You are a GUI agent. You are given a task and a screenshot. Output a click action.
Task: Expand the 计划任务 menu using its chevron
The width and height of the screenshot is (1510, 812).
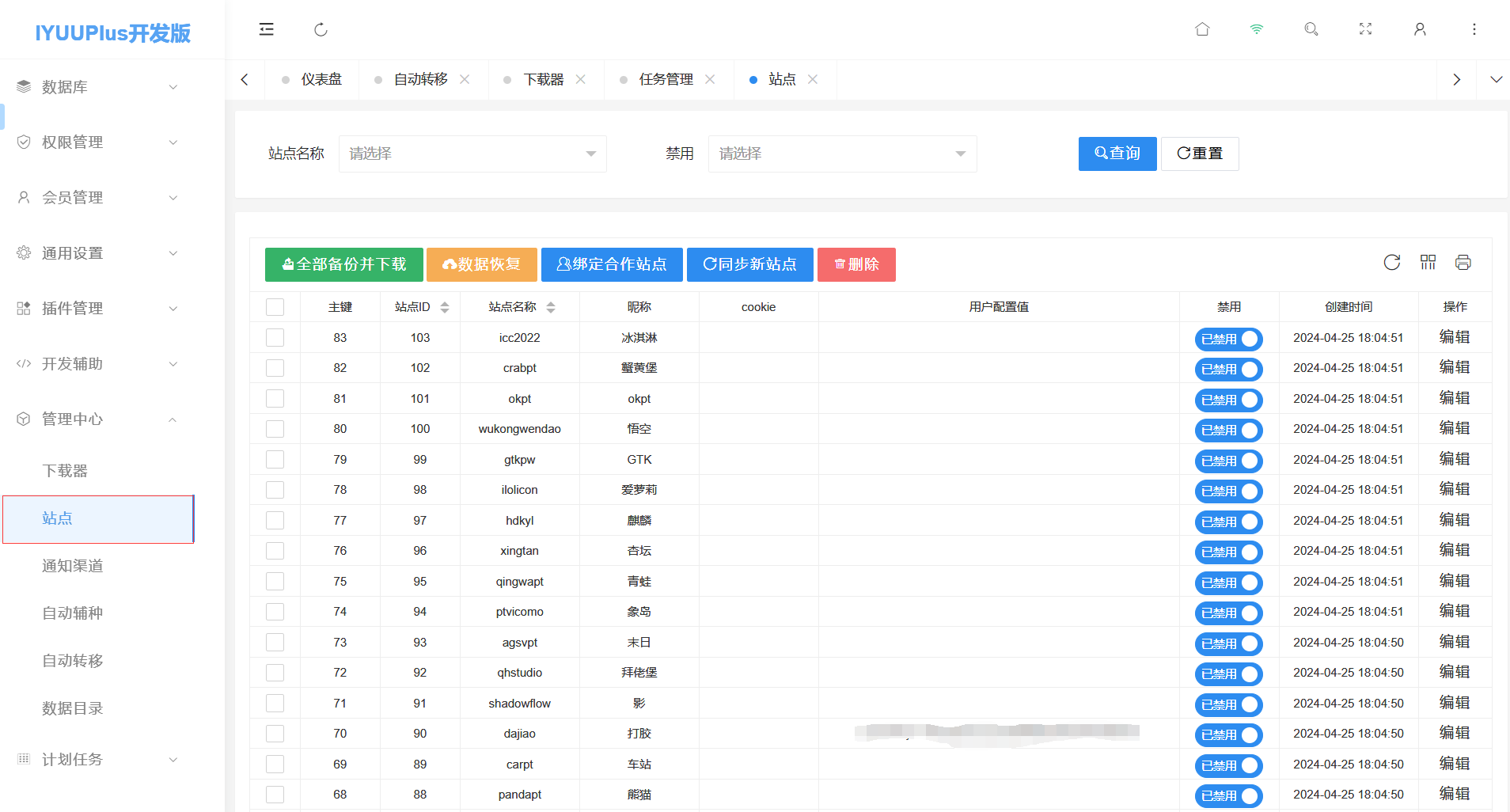tap(173, 760)
